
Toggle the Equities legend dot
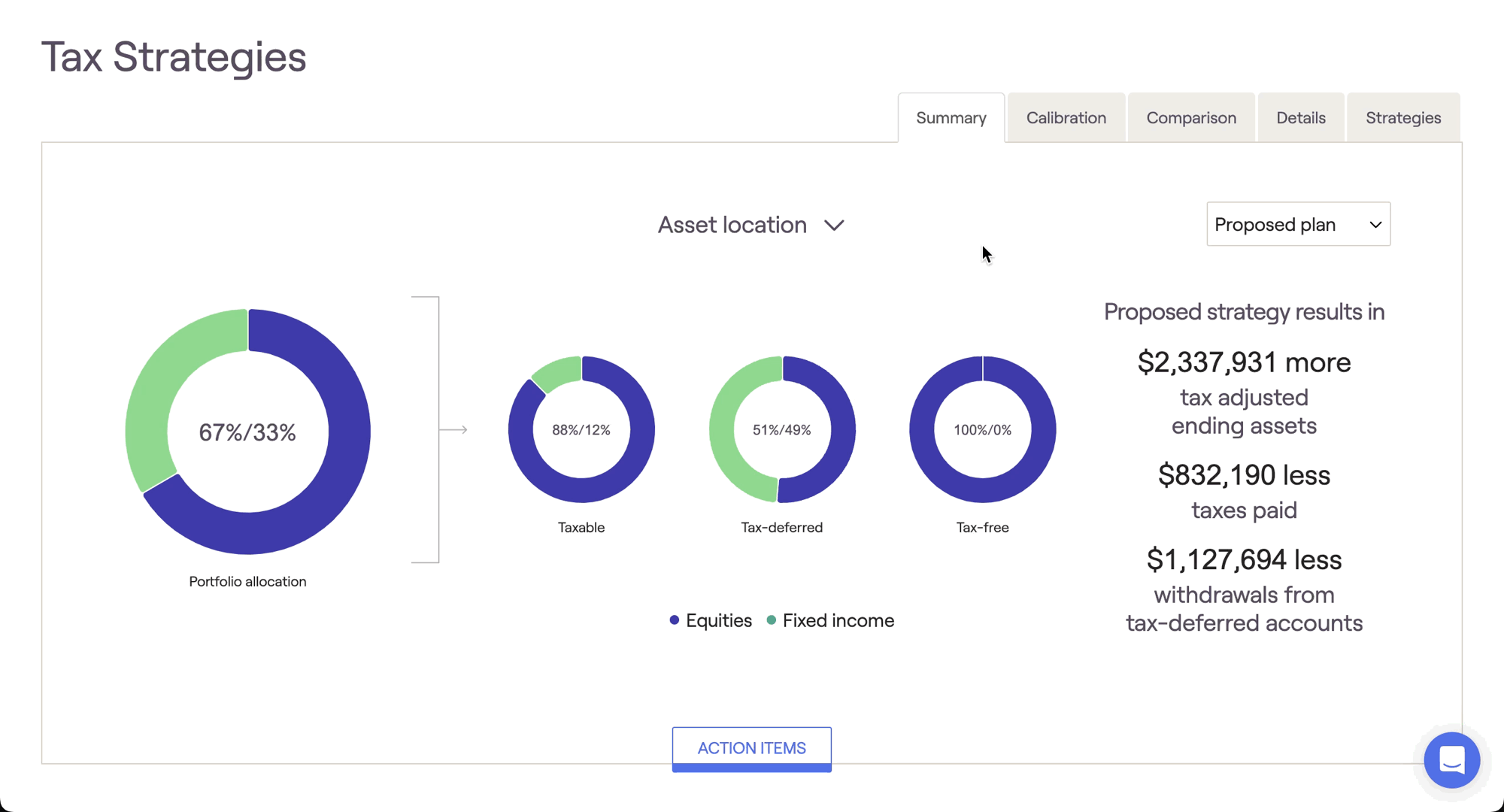675,620
